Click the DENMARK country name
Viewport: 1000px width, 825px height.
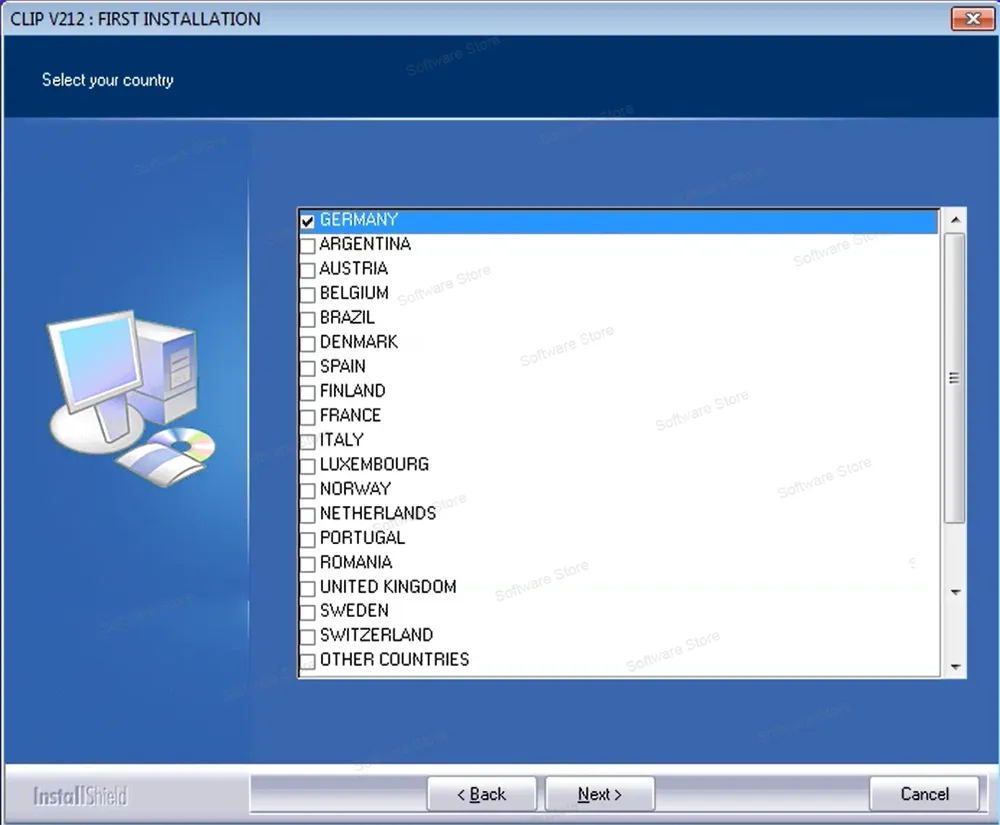click(x=359, y=342)
